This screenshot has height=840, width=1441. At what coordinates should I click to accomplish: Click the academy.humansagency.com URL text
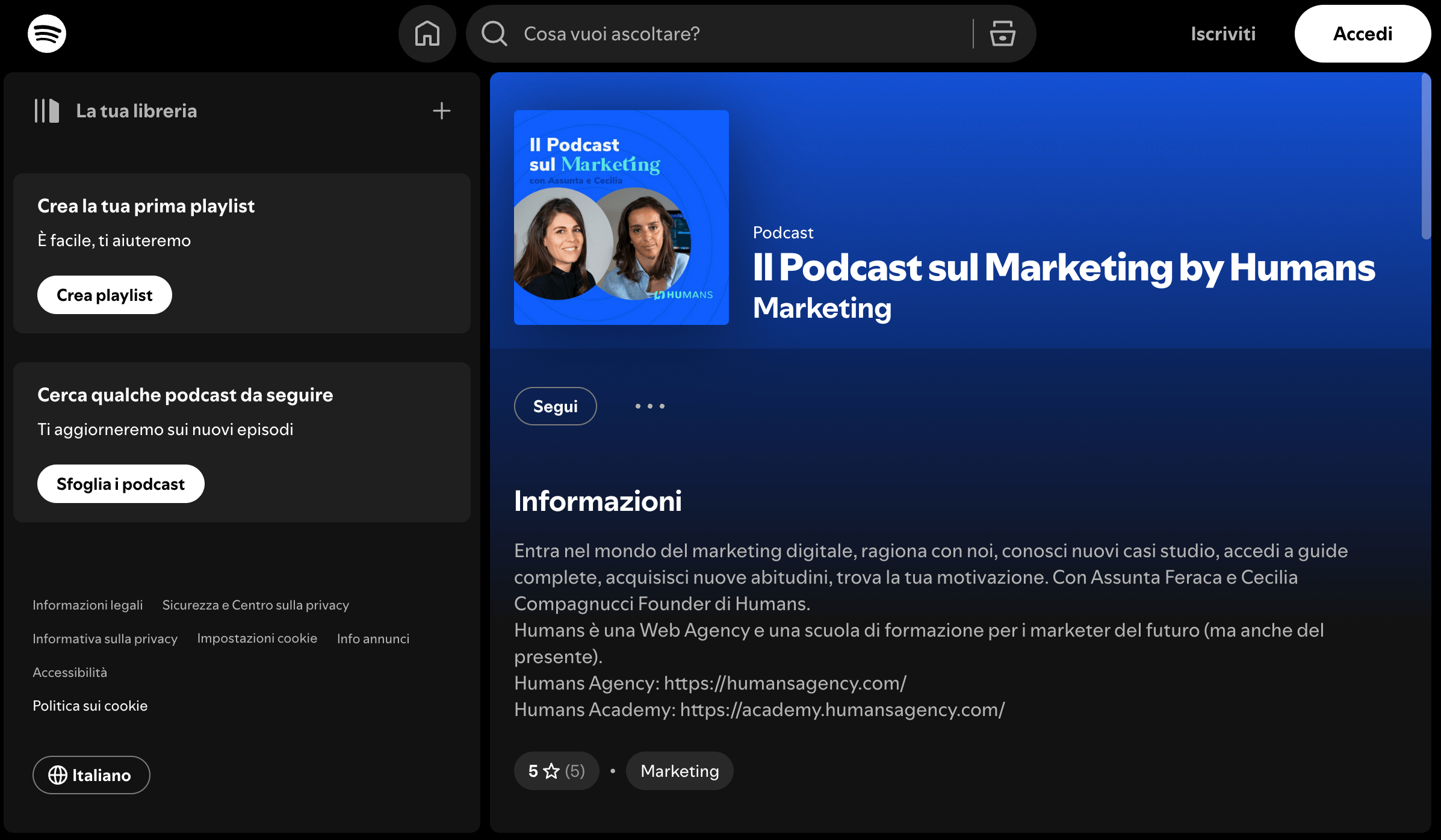[843, 709]
